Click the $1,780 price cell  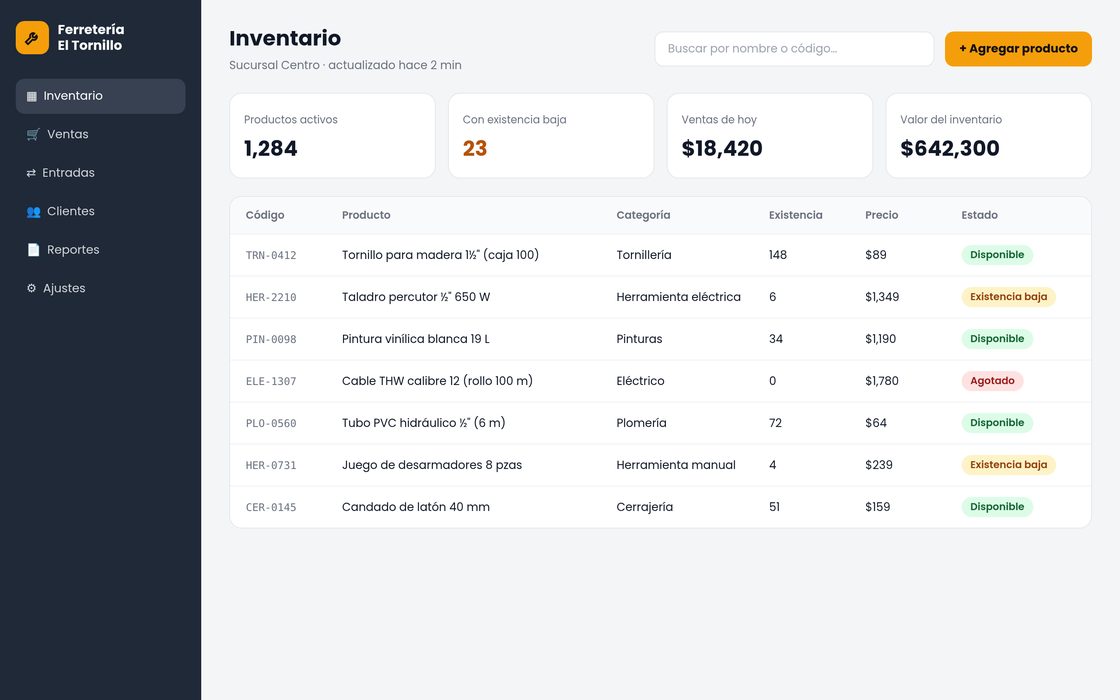(881, 381)
